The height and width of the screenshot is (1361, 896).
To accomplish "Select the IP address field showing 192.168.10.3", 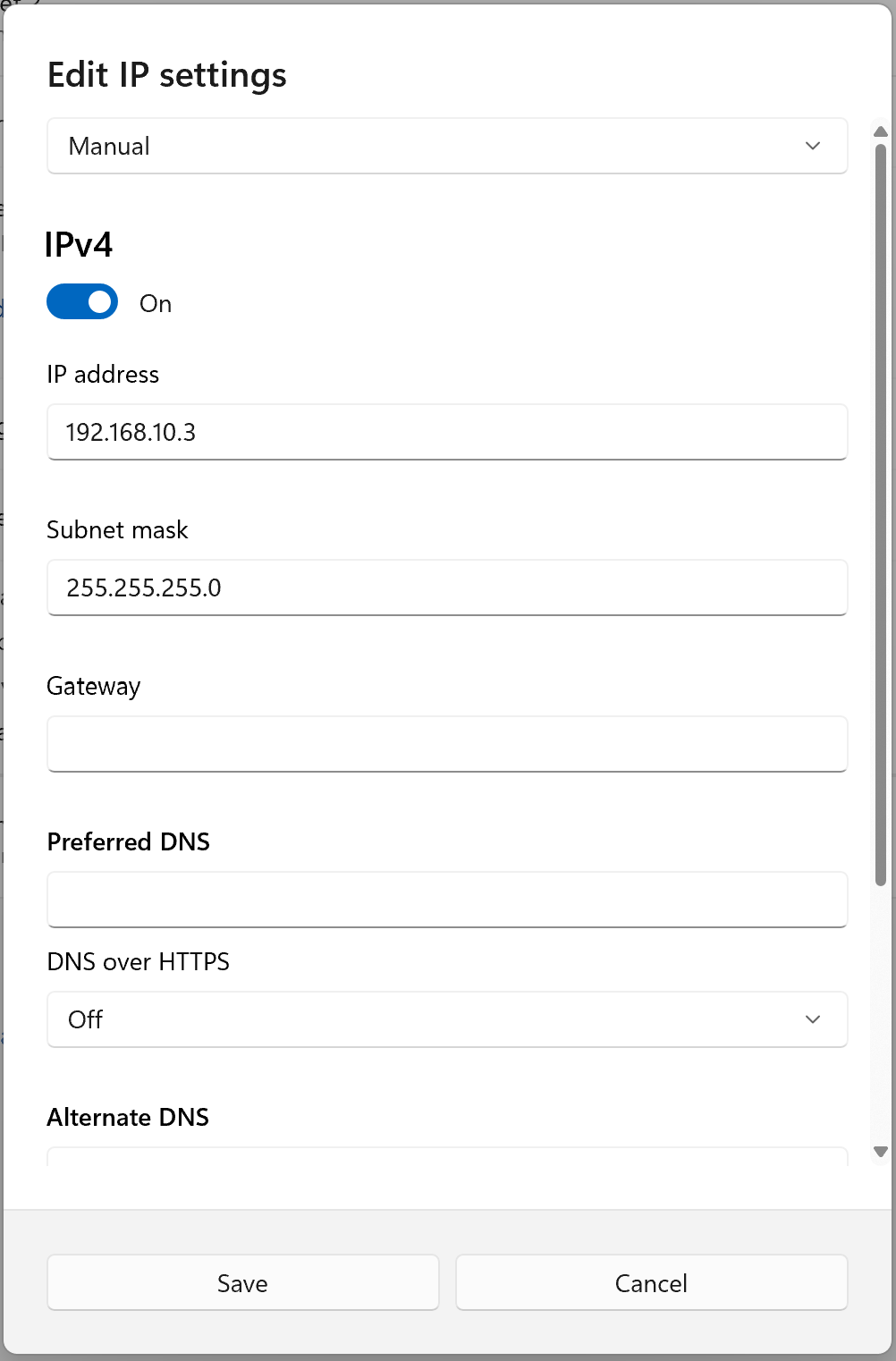I will [447, 432].
